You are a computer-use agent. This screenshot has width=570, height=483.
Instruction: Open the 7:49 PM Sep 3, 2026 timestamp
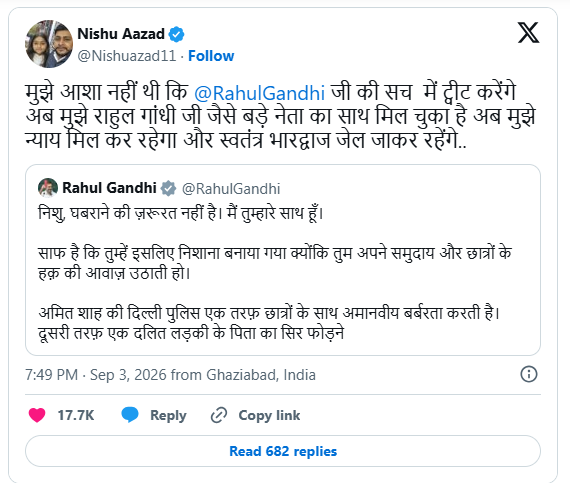point(170,375)
